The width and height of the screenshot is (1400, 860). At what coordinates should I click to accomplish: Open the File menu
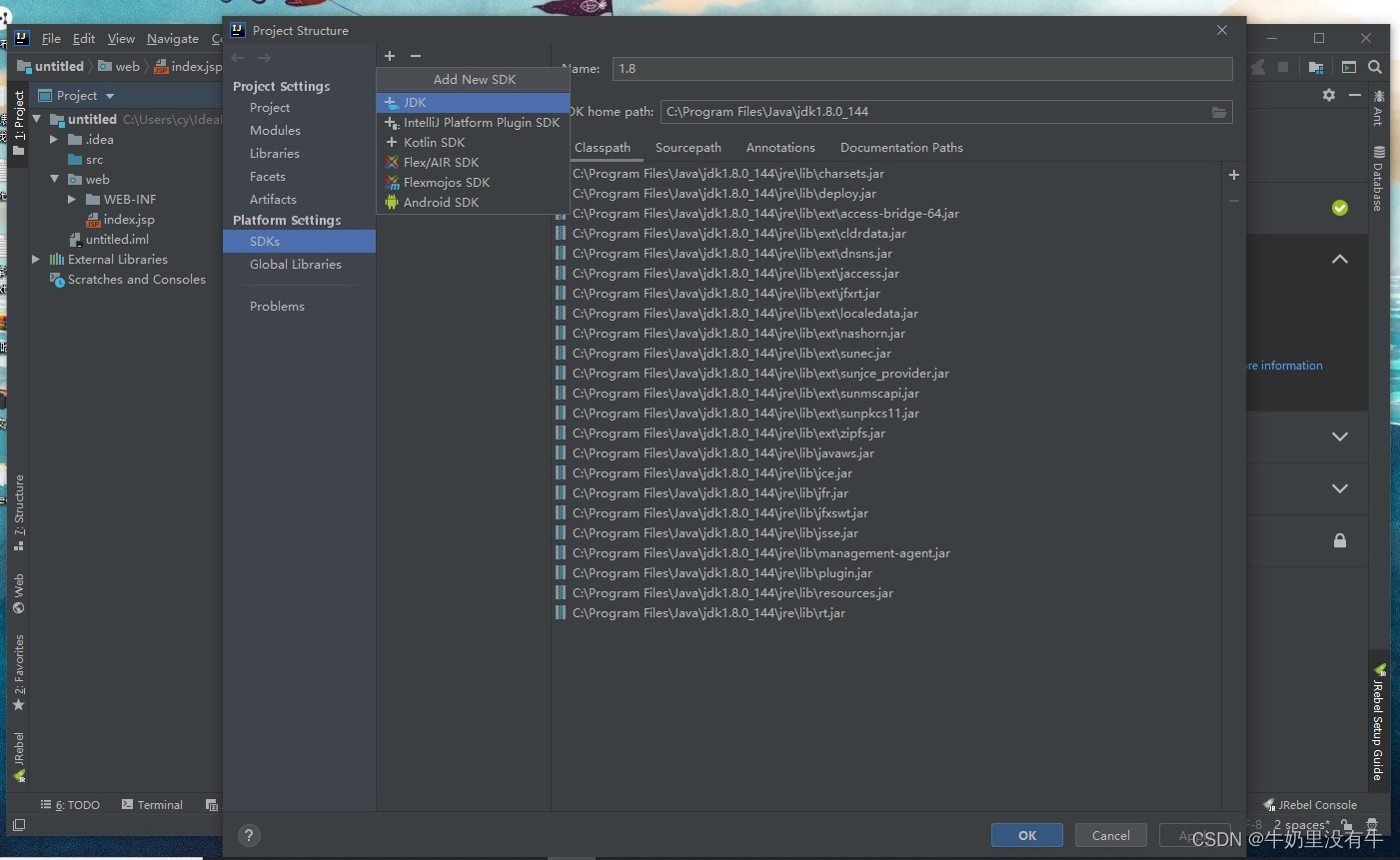tap(51, 39)
